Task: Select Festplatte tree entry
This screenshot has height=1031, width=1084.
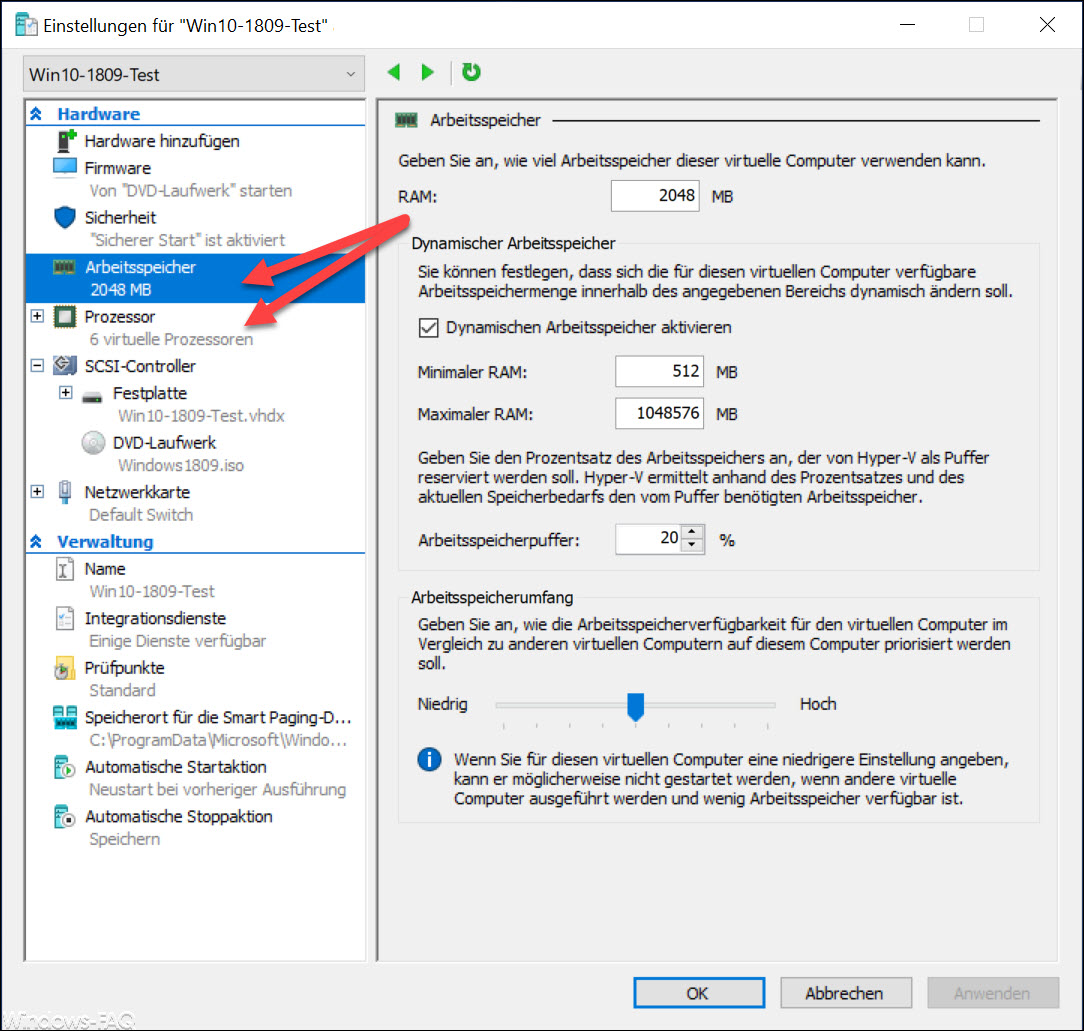Action: 150,393
